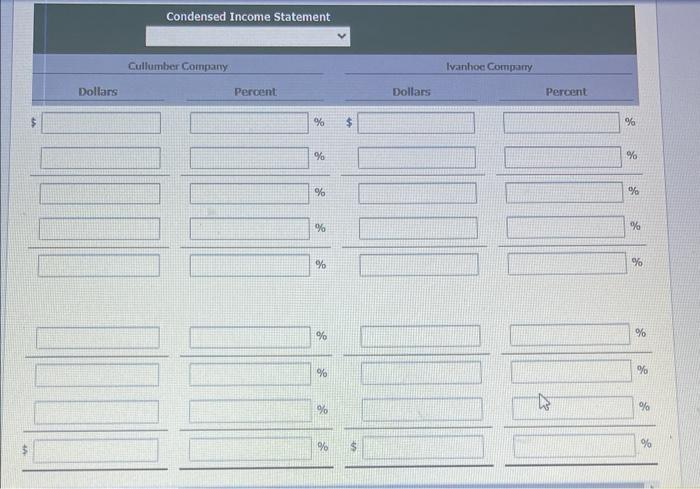This screenshot has width=700, height=489.
Task: Click first-row Ivanhoe Percent field
Action: pos(562,122)
